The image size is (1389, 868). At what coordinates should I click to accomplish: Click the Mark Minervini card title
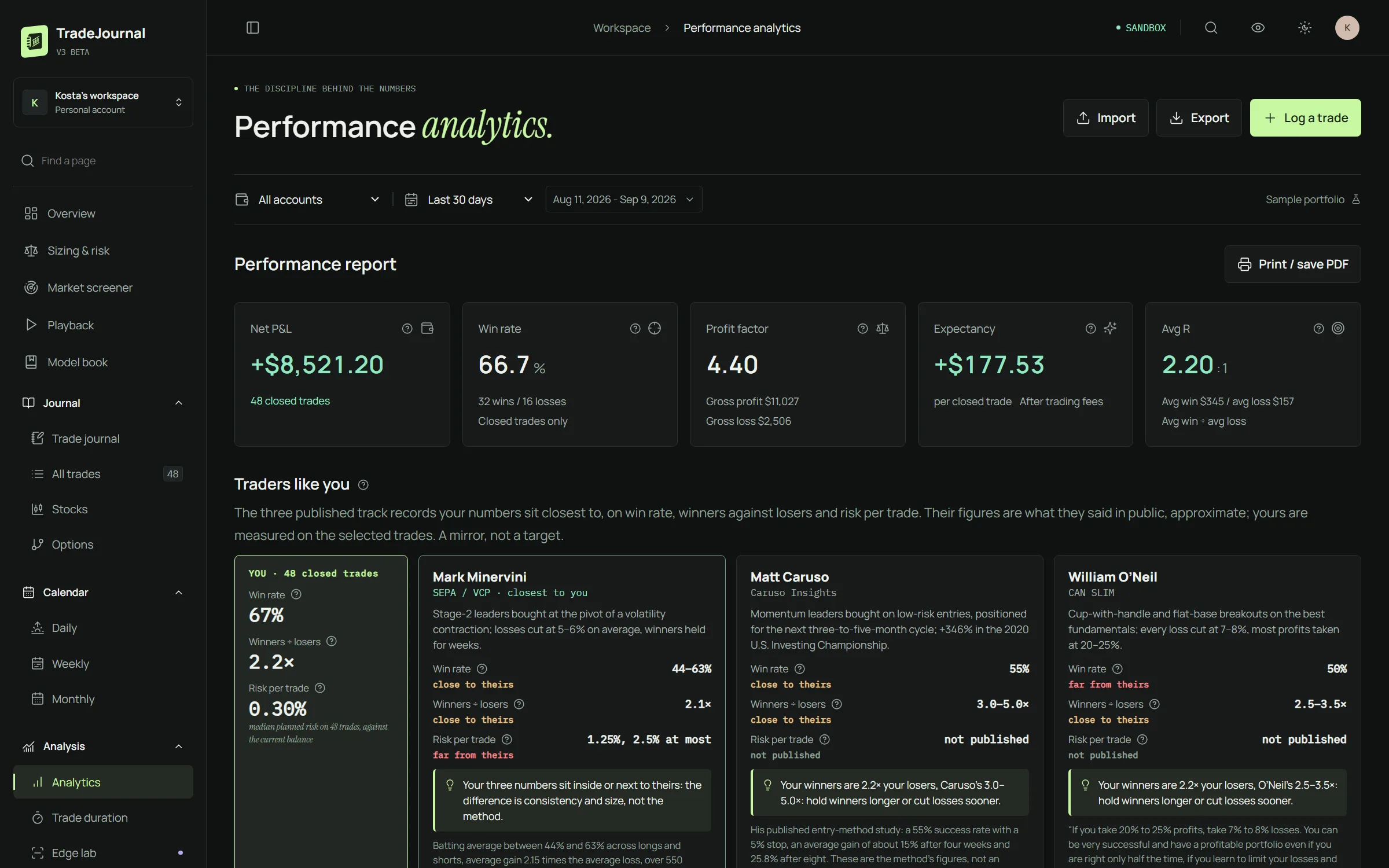click(x=479, y=577)
